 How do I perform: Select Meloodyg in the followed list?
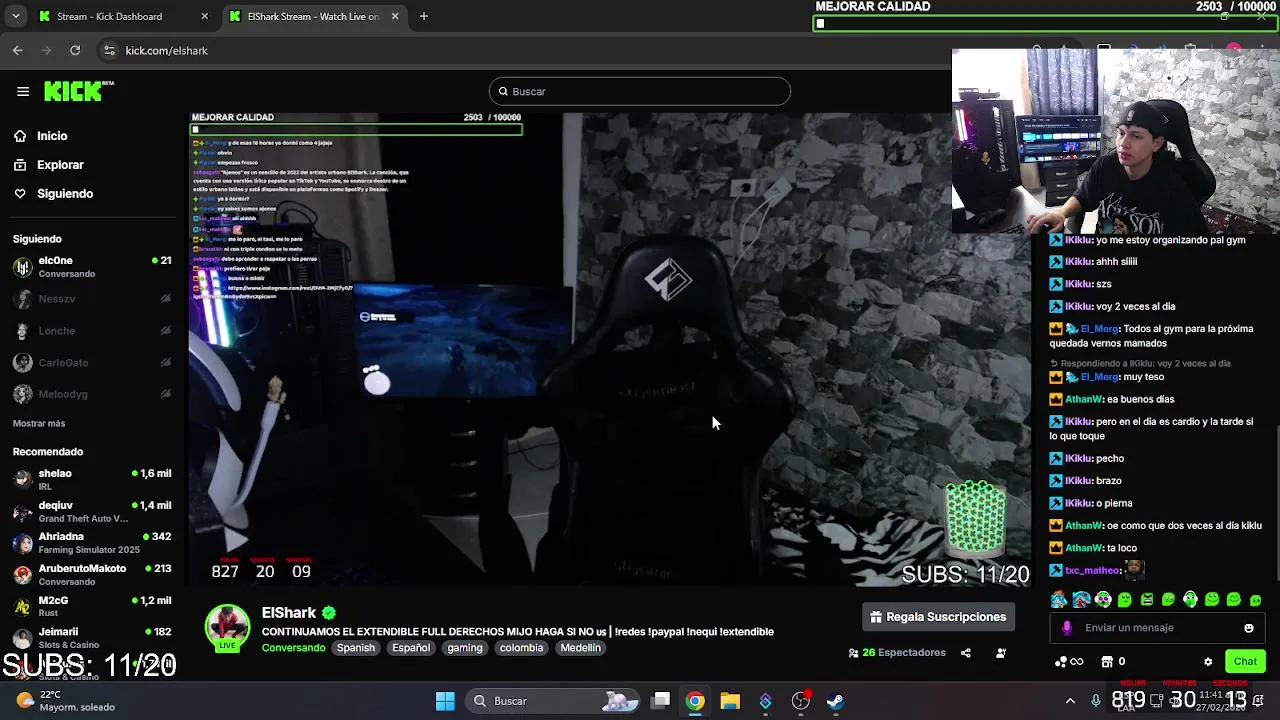pos(92,394)
